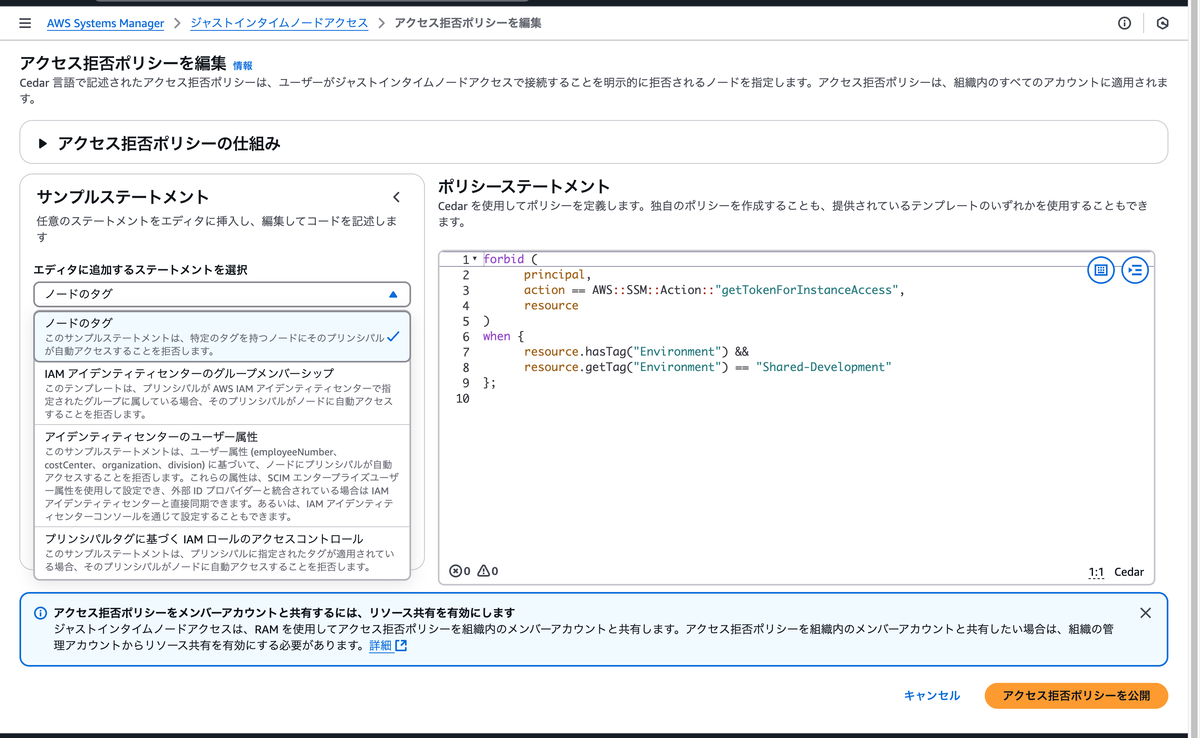The width and height of the screenshot is (1200, 738).
Task: Select the ノードのタグ option
Action: point(222,336)
